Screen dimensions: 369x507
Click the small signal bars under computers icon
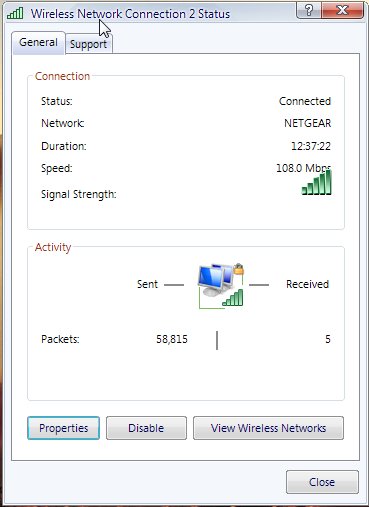click(x=233, y=297)
